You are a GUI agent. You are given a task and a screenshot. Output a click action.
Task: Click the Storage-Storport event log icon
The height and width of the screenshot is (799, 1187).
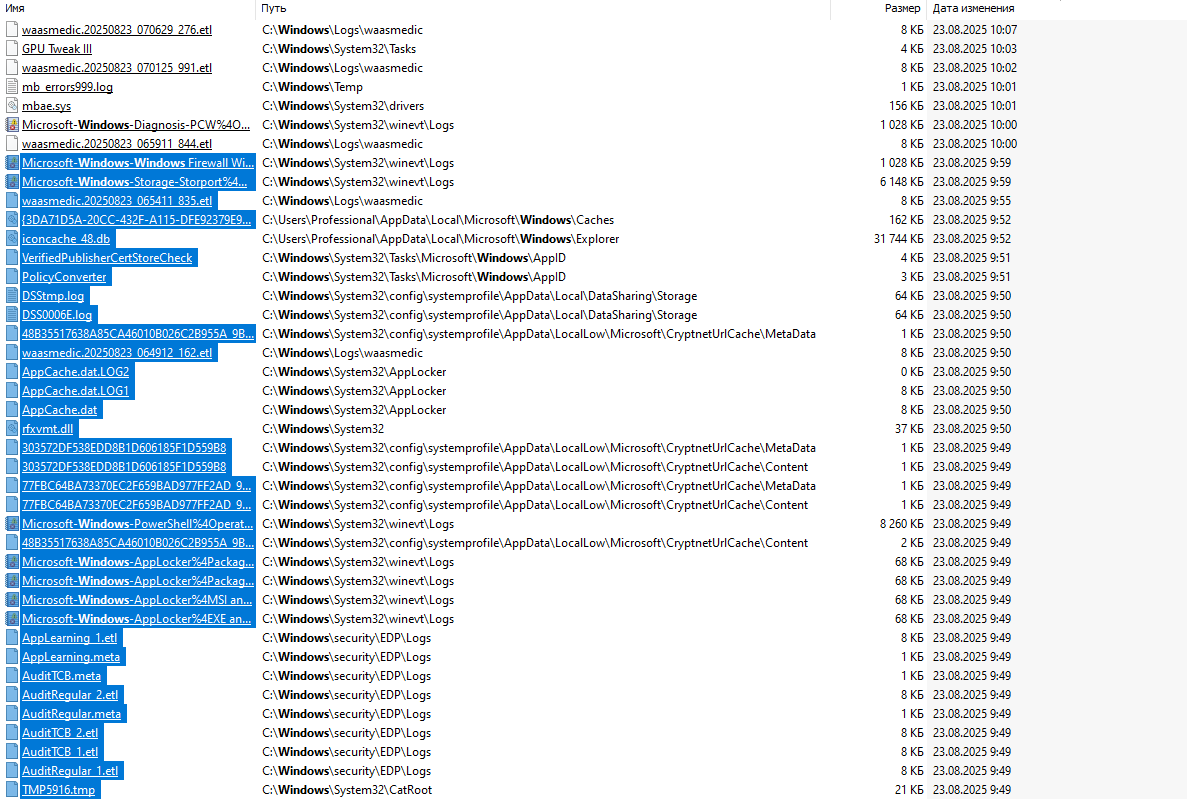[x=11, y=182]
